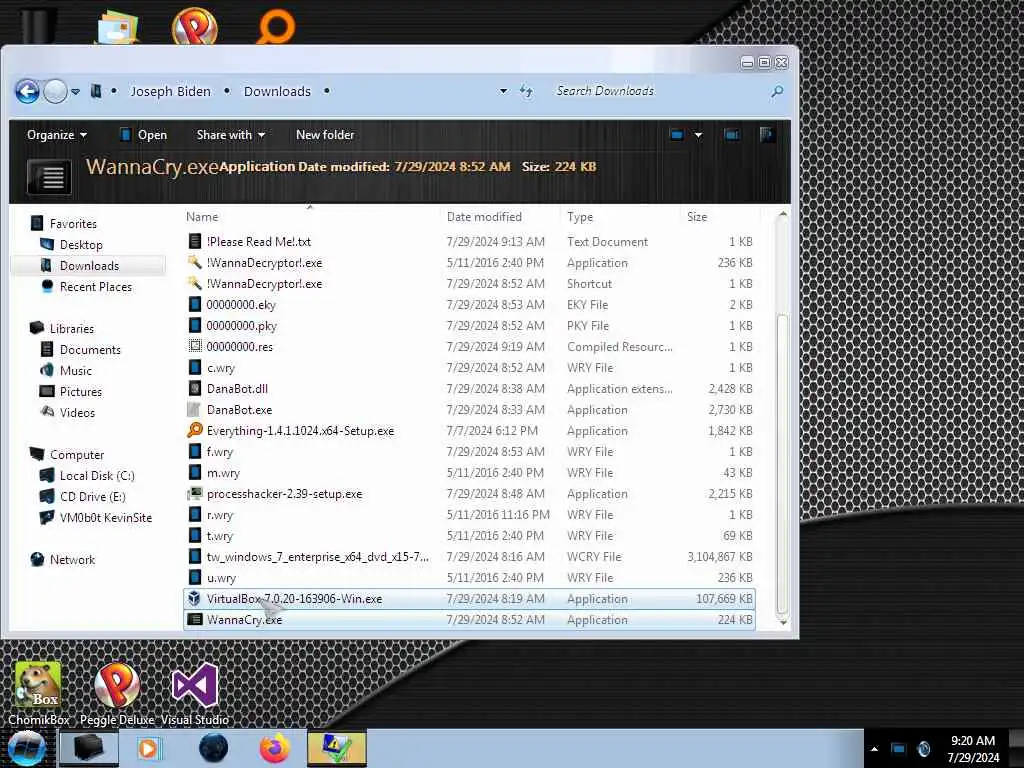This screenshot has height=768, width=1024.
Task: Open the Organize menu
Action: coord(56,135)
